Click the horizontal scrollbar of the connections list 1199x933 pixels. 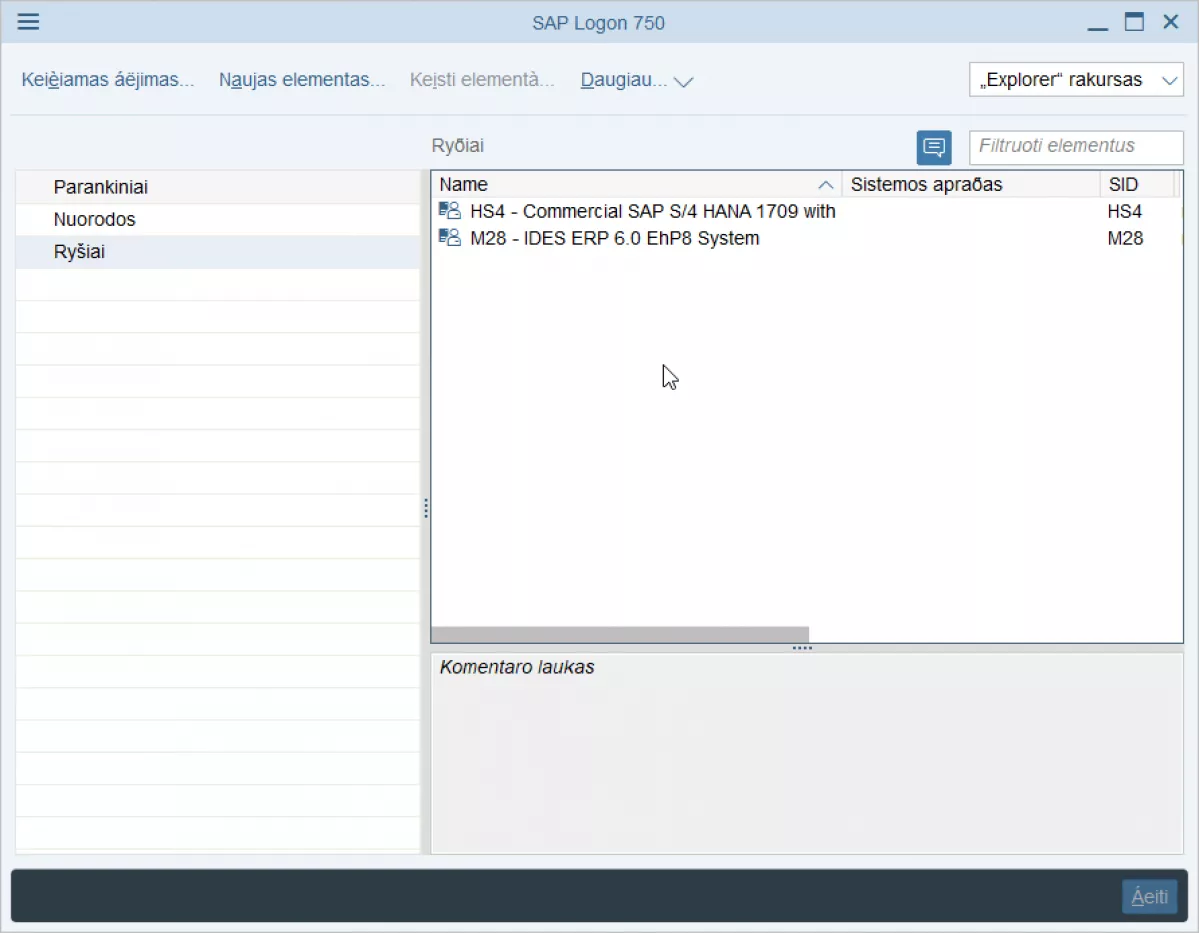coord(619,635)
